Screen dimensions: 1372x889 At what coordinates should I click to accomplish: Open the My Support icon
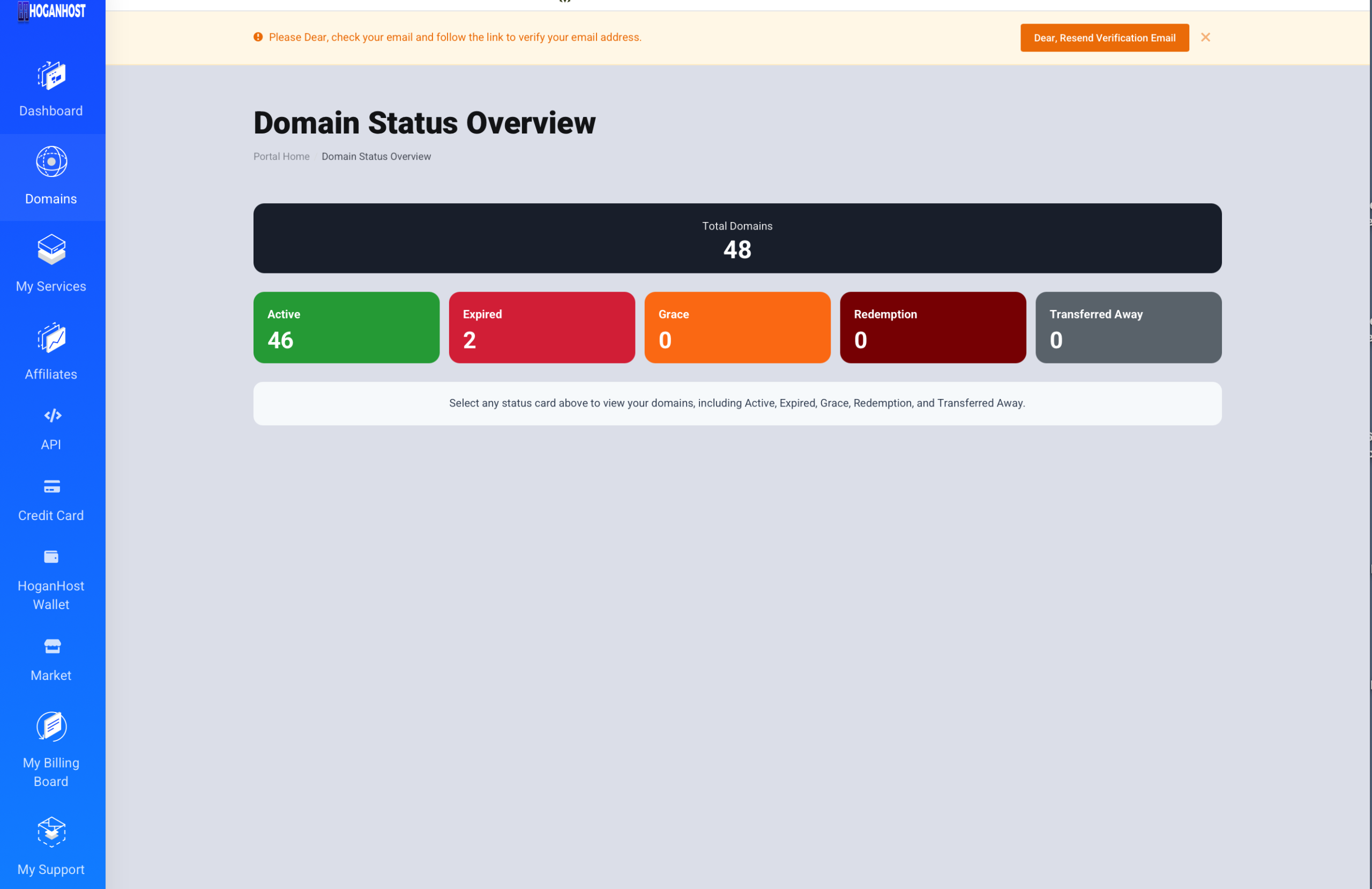(51, 831)
